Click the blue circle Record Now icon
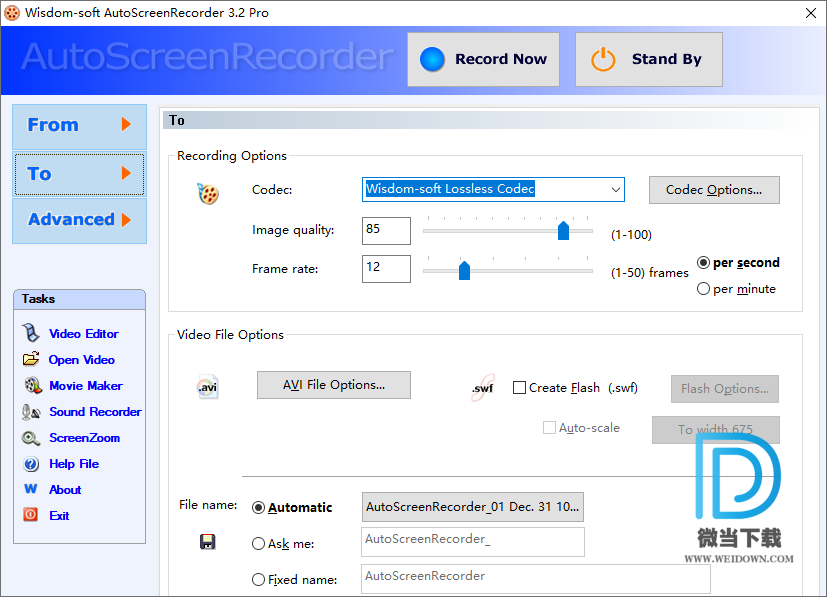The image size is (827, 597). tap(432, 59)
